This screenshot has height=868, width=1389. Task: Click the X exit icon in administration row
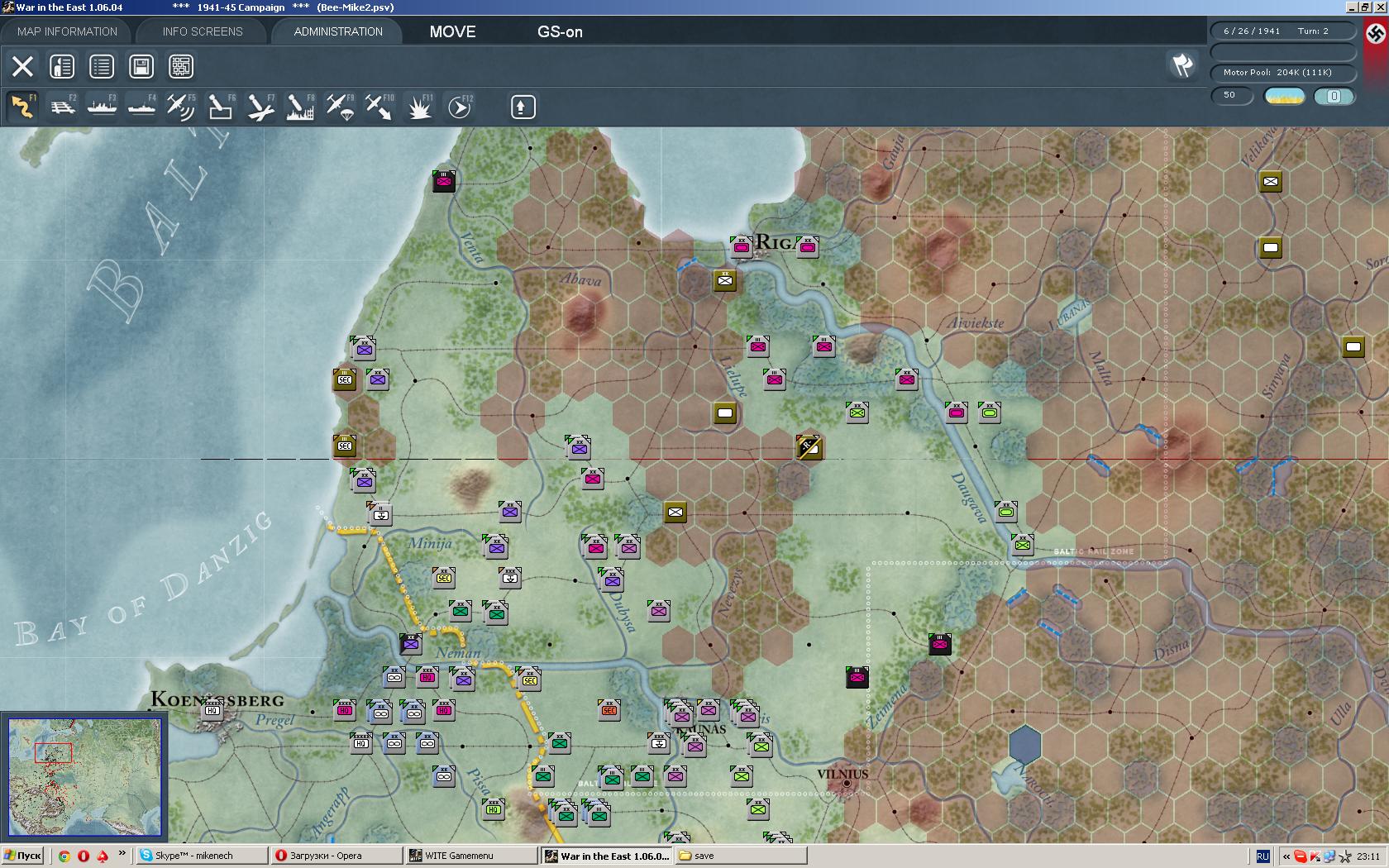(x=22, y=66)
